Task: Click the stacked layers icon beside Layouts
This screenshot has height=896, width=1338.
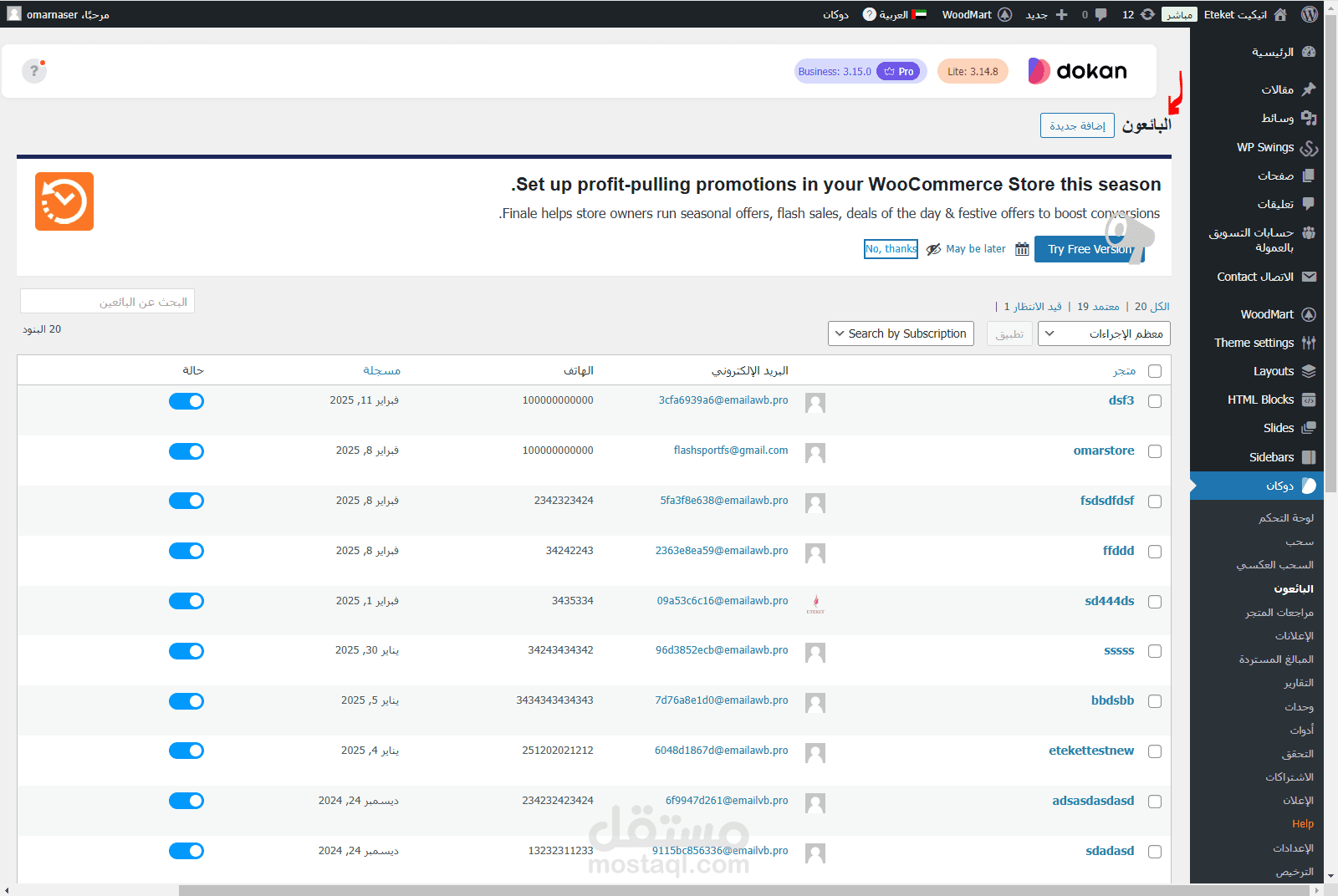Action: (x=1309, y=371)
